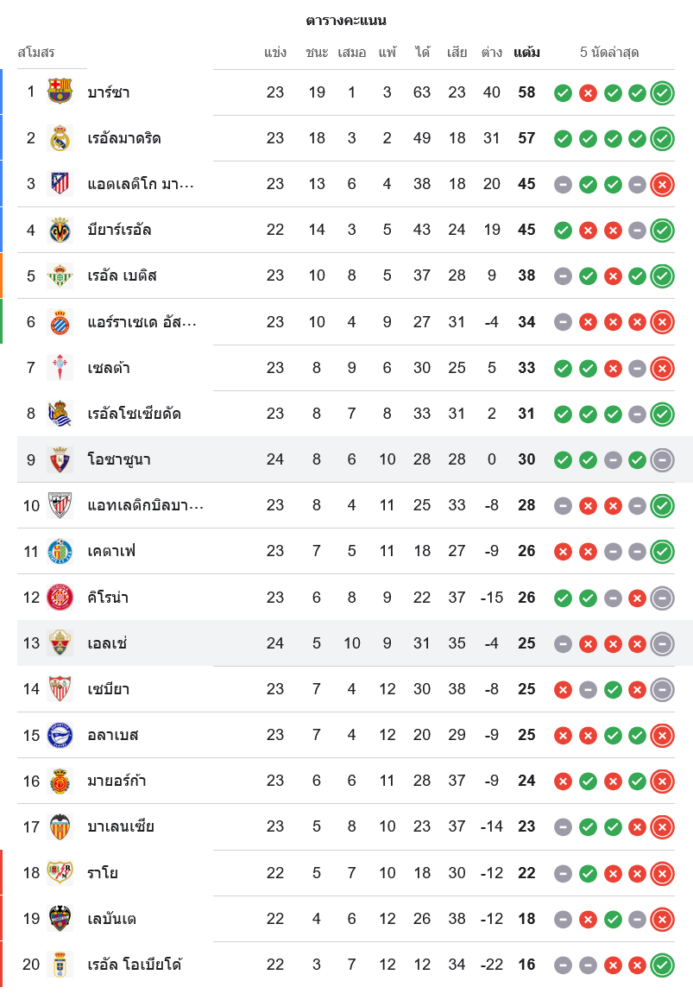
Task: Click Osasuna's latest match grey indicator
Action: click(x=661, y=460)
